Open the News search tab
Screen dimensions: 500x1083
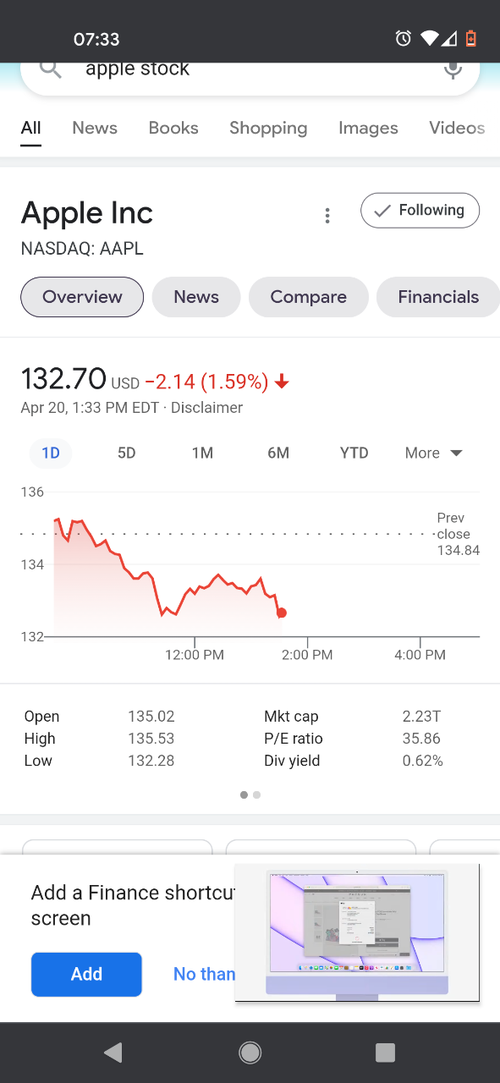click(x=95, y=128)
